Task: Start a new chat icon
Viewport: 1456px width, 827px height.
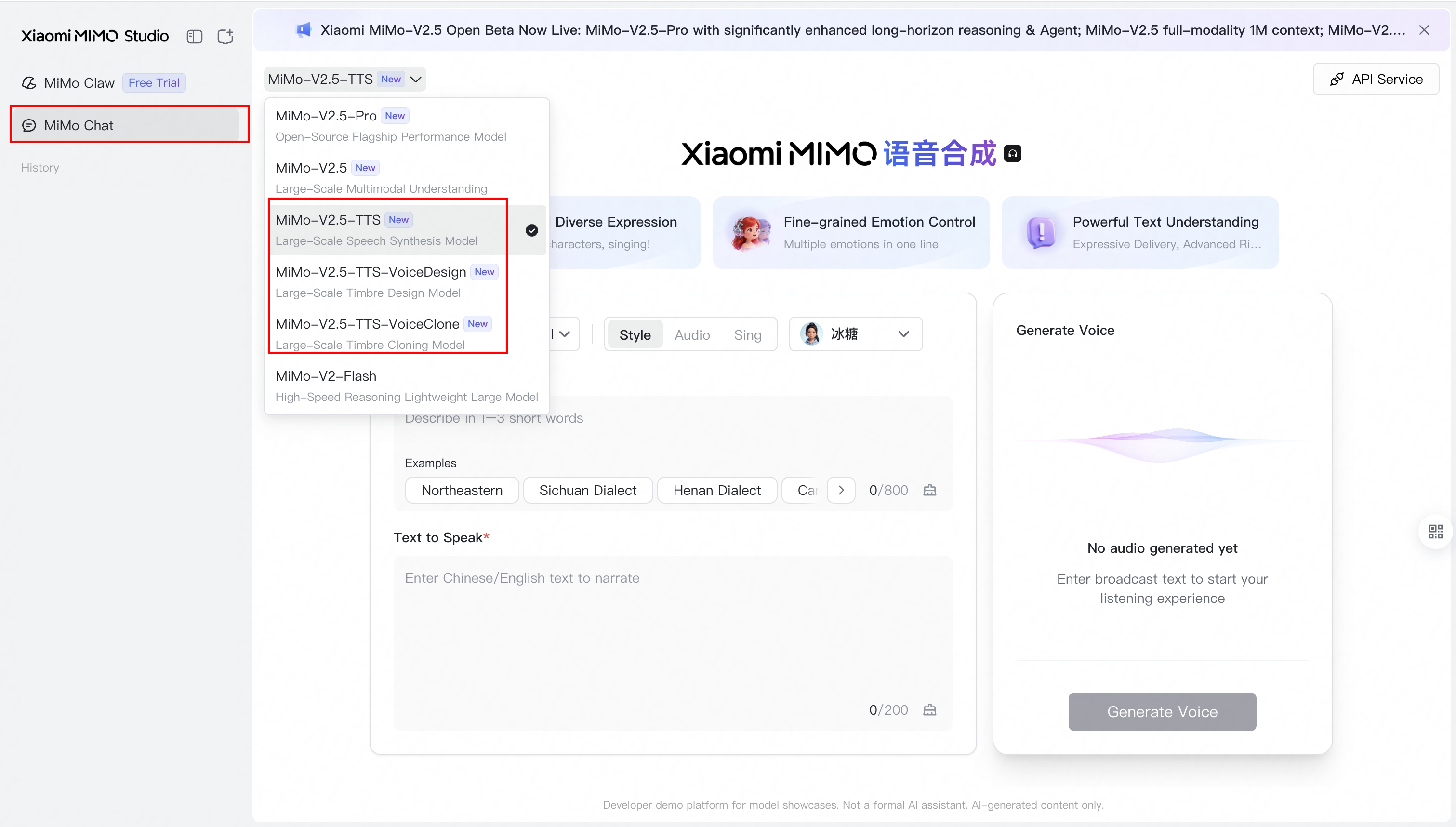Action: tap(225, 37)
